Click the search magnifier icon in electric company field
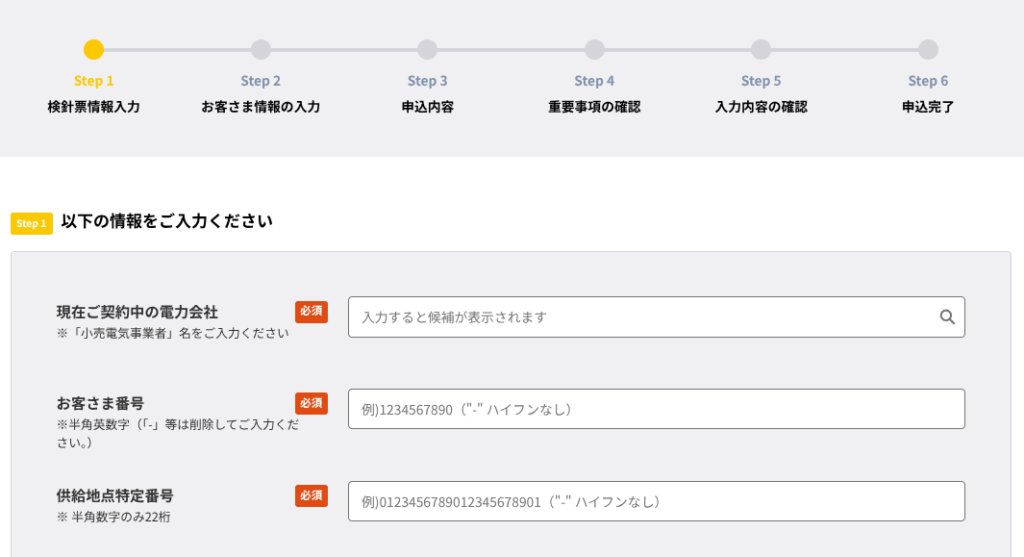The width and height of the screenshot is (1024, 557). pyautogui.click(x=947, y=317)
